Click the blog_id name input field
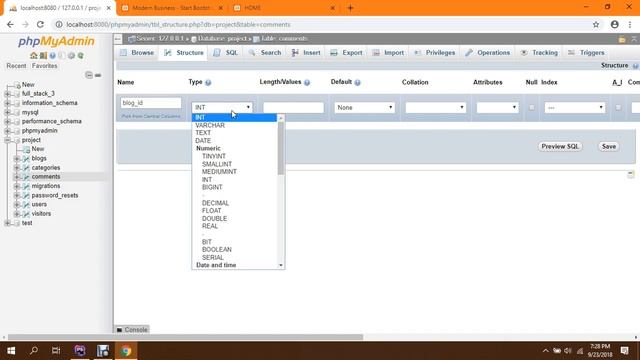640x360 pixels. tap(151, 103)
